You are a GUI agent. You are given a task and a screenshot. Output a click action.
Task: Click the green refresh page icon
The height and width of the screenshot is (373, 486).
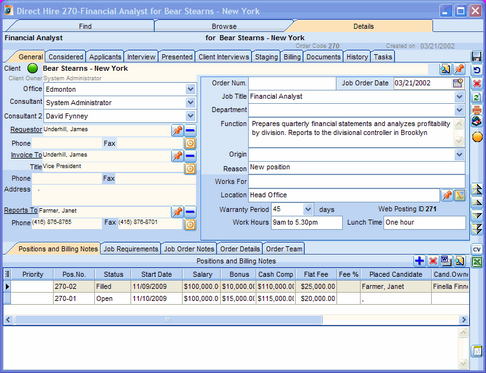[x=477, y=97]
